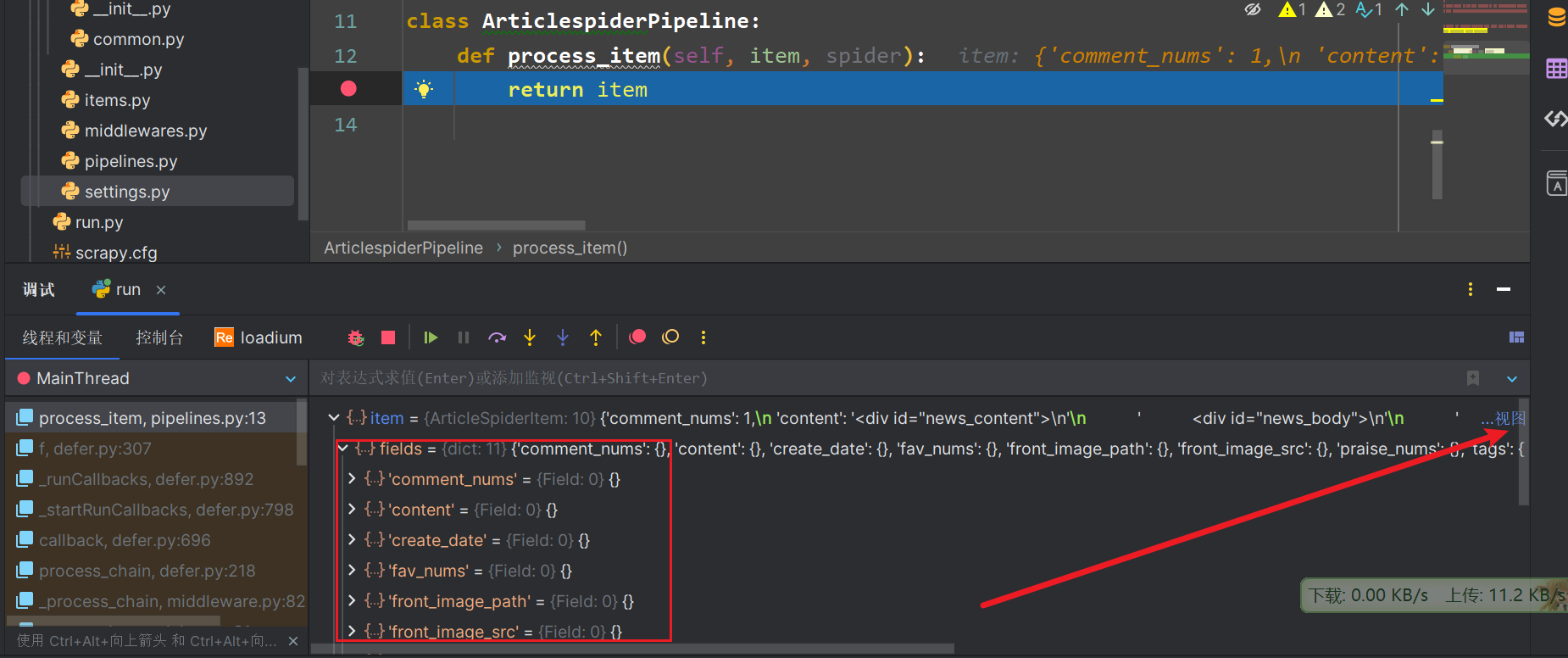This screenshot has height=658, width=1568.
Task: Open run.py in the project tree
Action: [x=88, y=222]
